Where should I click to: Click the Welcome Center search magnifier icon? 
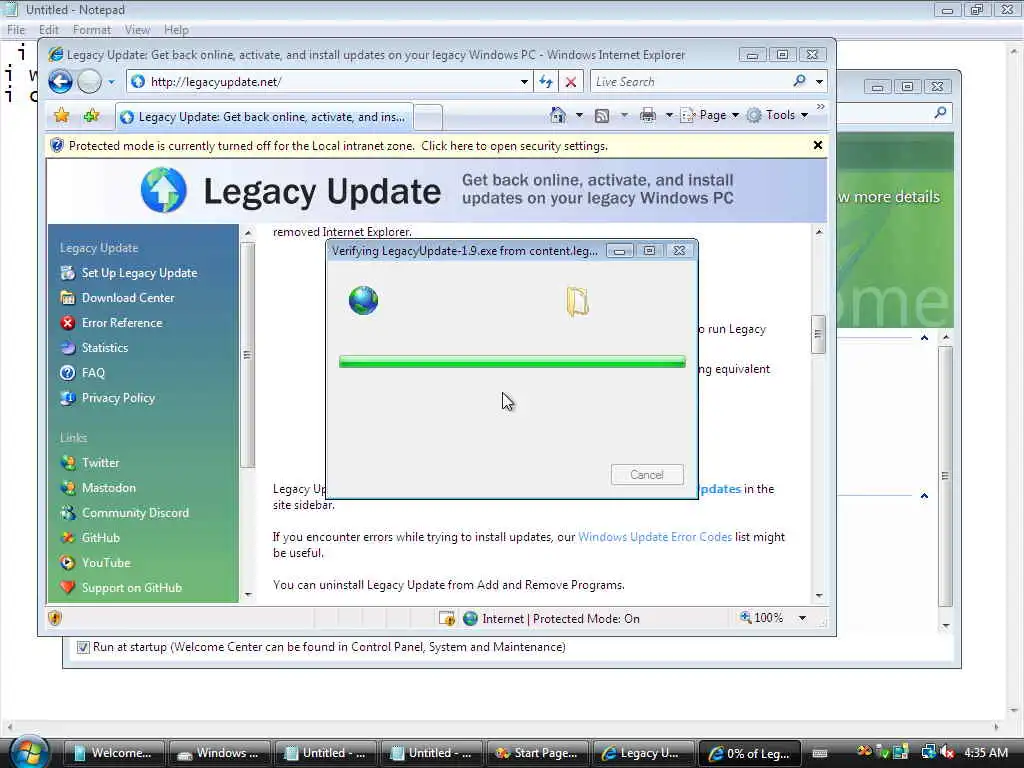(x=940, y=113)
